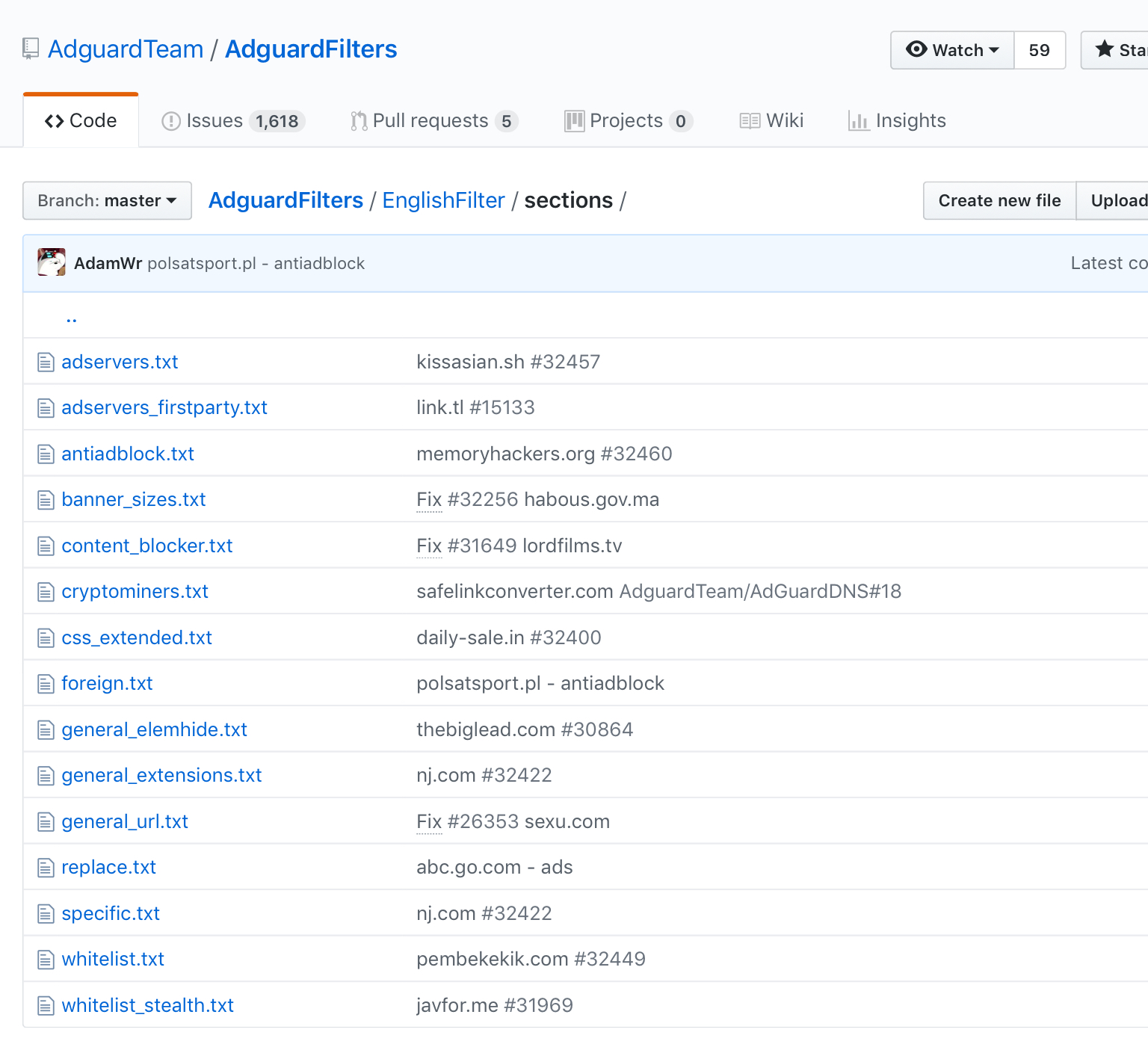Click the file icon next to general_url.txt
The image size is (1148, 1053).
(x=46, y=822)
